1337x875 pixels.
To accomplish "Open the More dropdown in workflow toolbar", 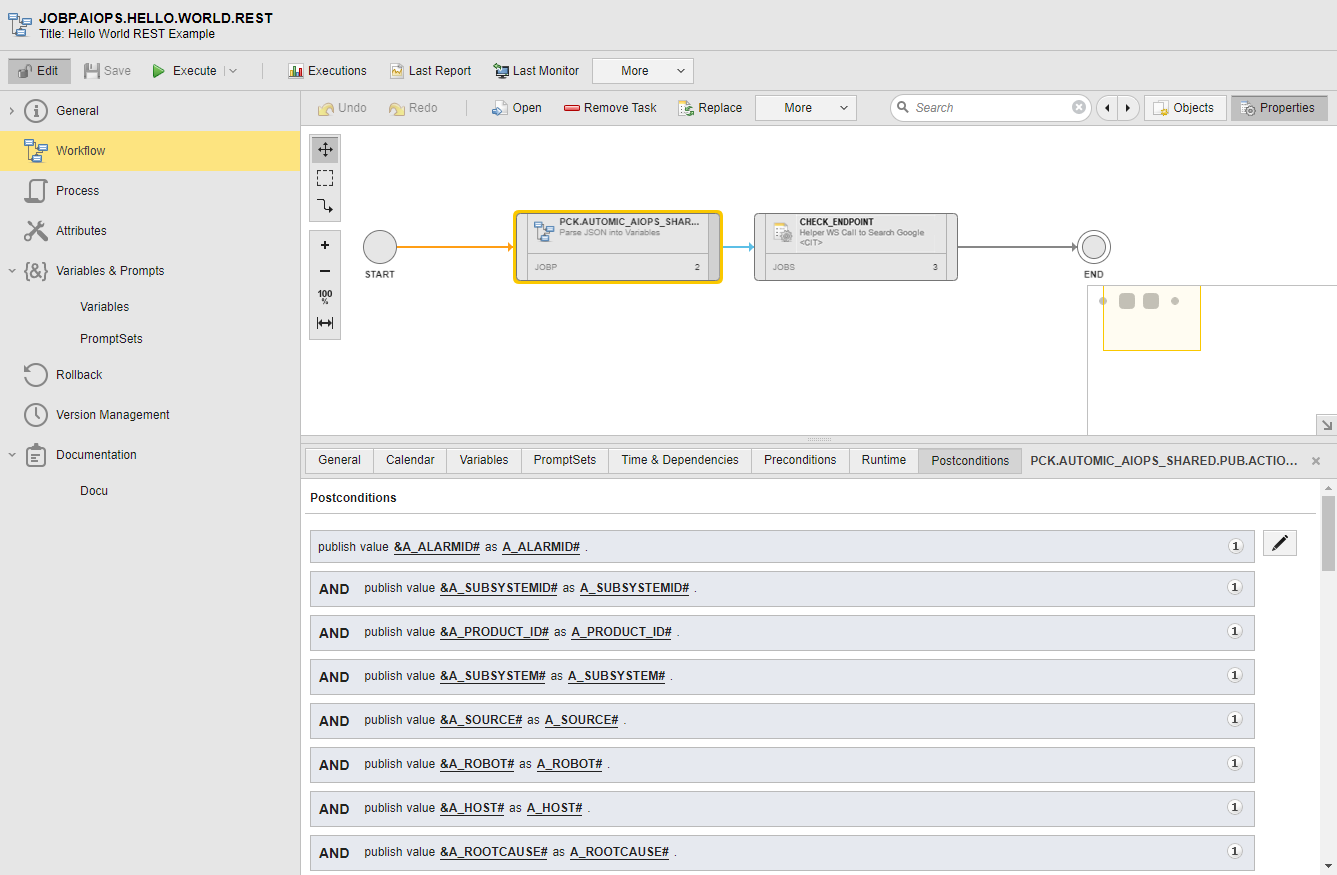I will tap(805, 108).
